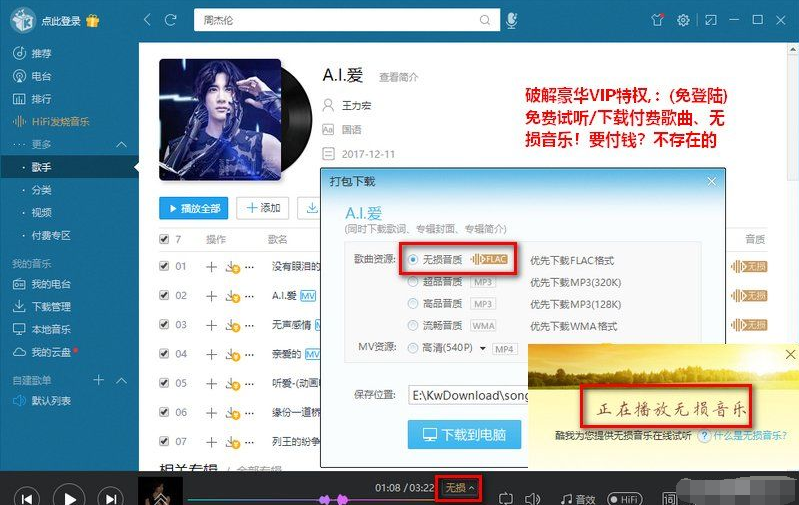
Task: Select 付费专区 in the sidebar
Action: pos(51,235)
